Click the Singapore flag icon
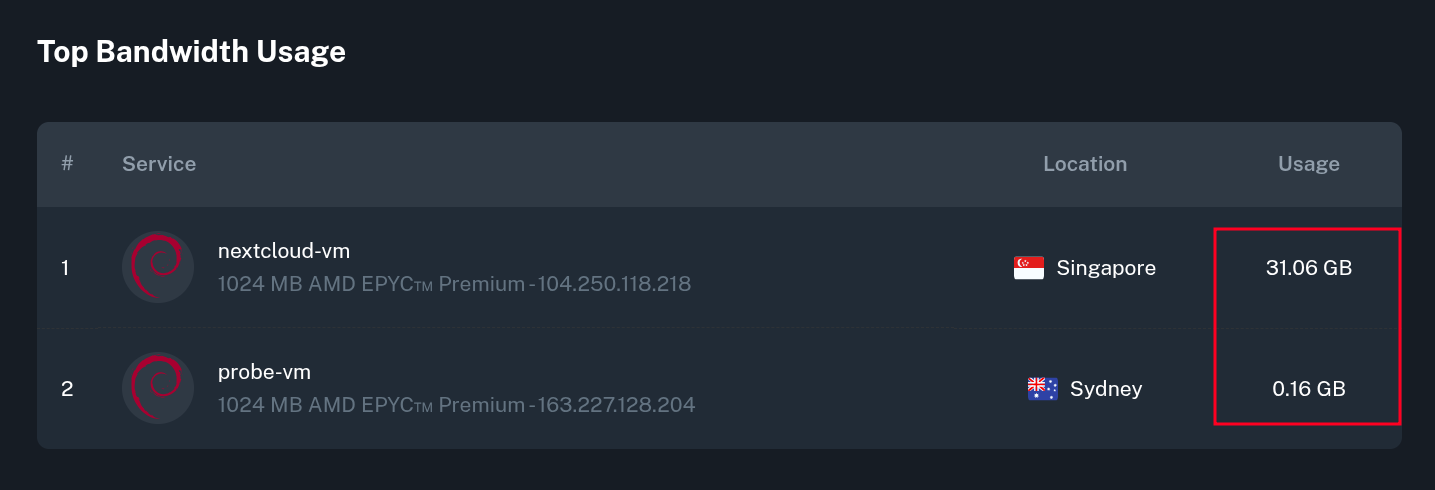Screen dimensions: 1435x490 coord(1029,268)
